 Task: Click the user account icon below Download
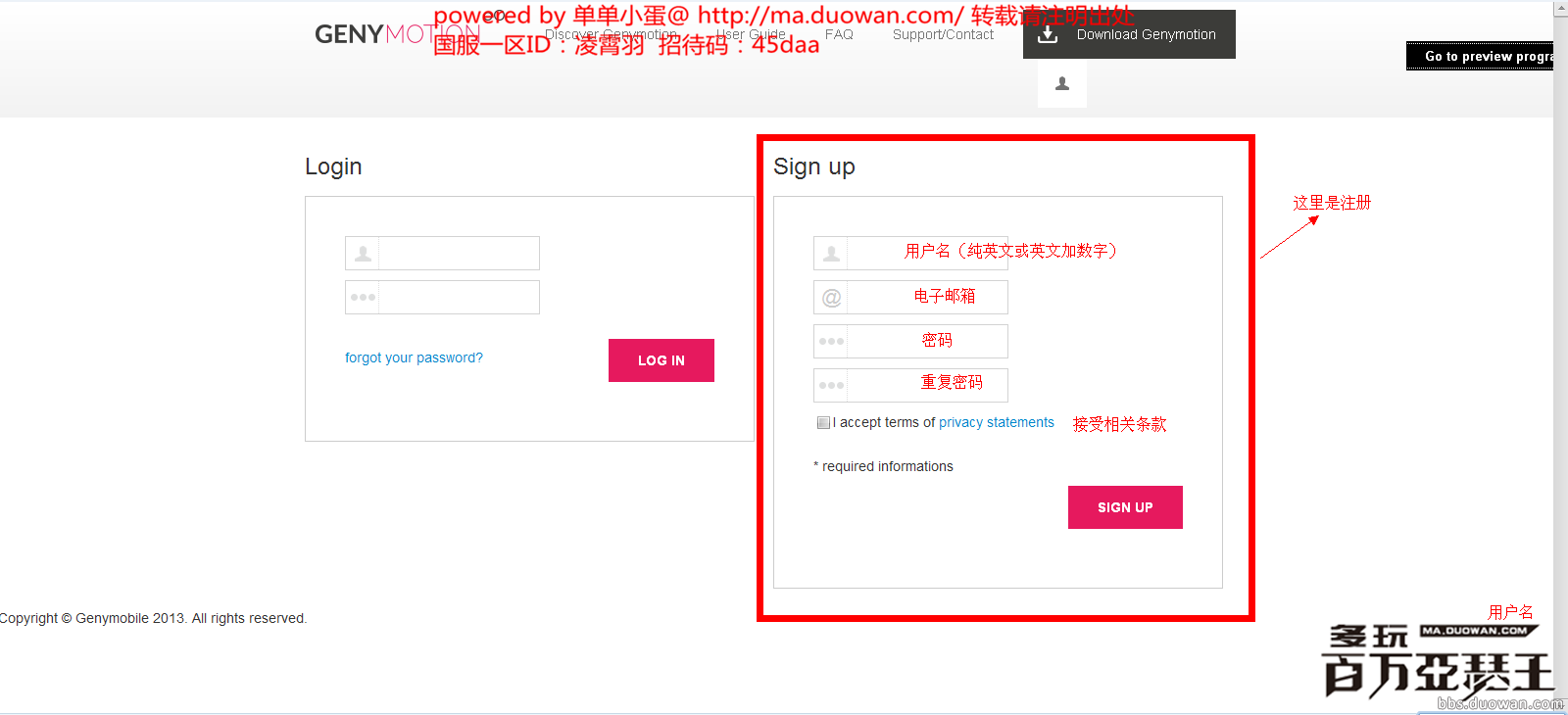pyautogui.click(x=1061, y=84)
